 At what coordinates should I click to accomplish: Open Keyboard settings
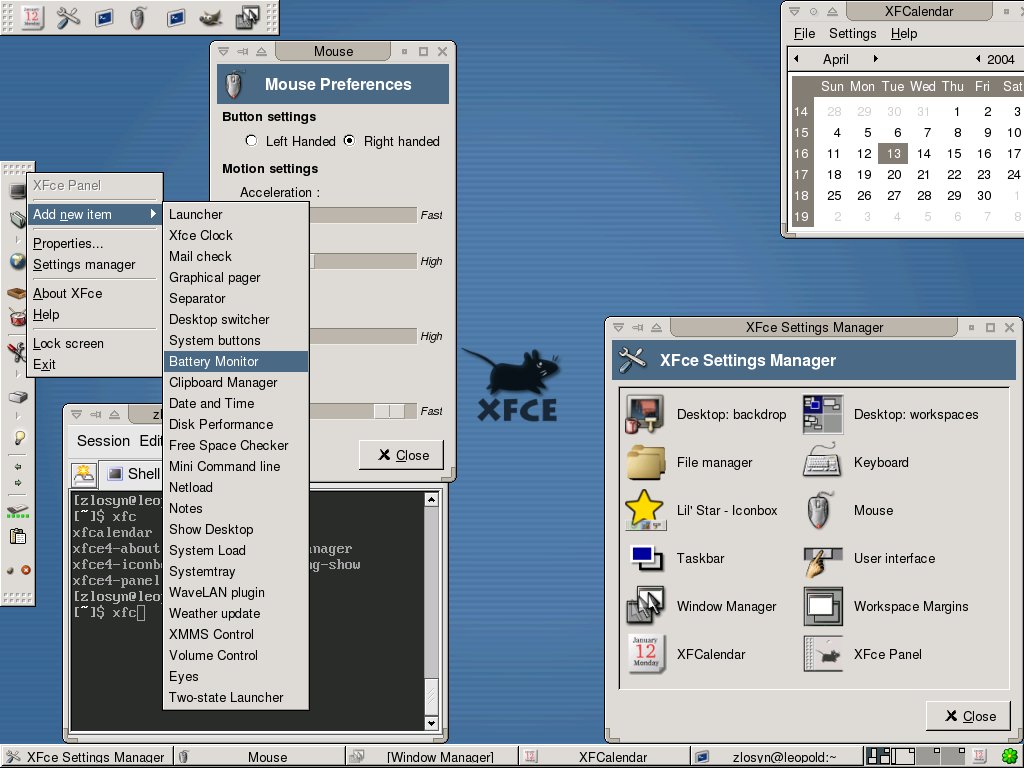pyautogui.click(x=856, y=462)
